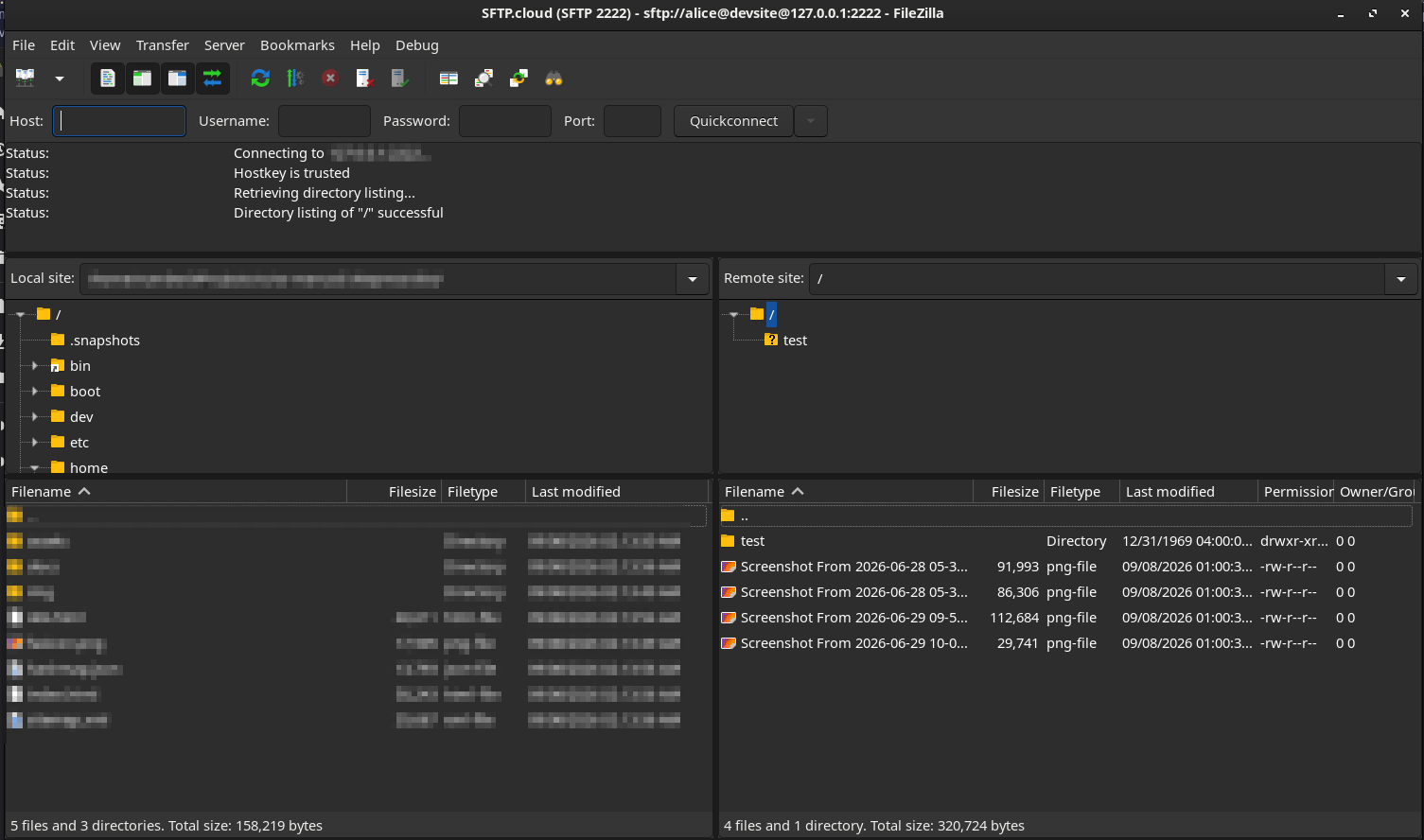Toggle the local directory tree display

coord(143,79)
